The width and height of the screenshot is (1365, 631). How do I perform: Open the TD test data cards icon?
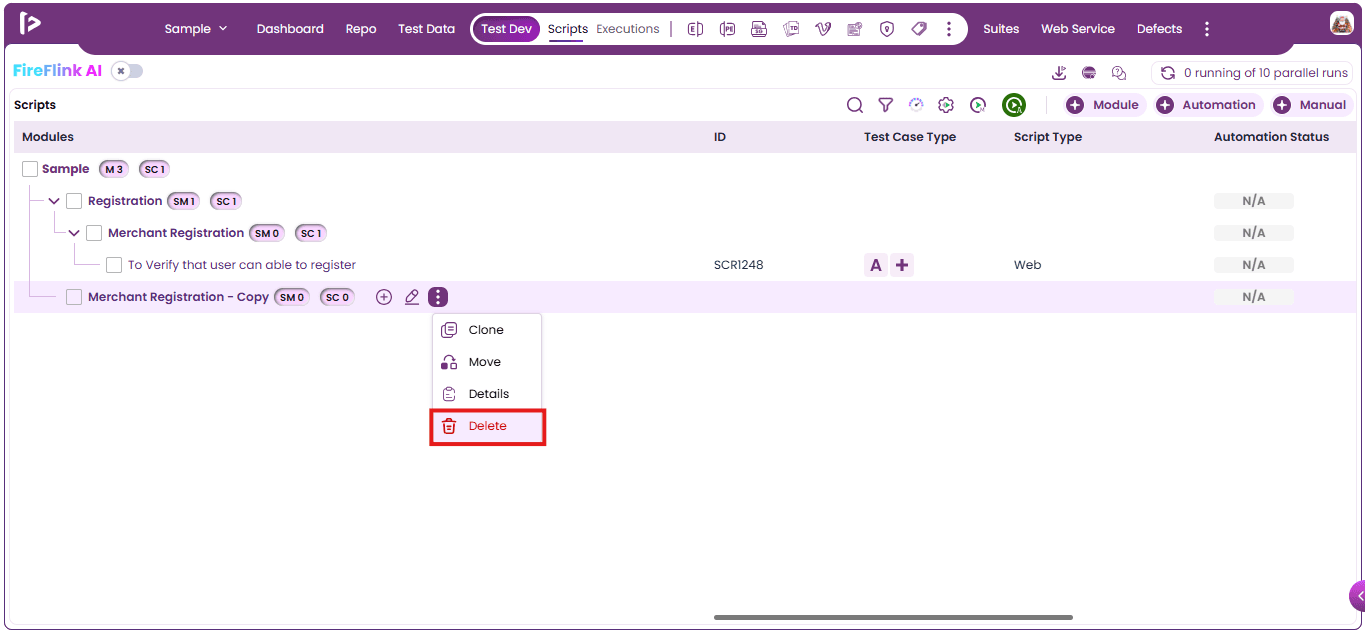pyautogui.click(x=791, y=29)
